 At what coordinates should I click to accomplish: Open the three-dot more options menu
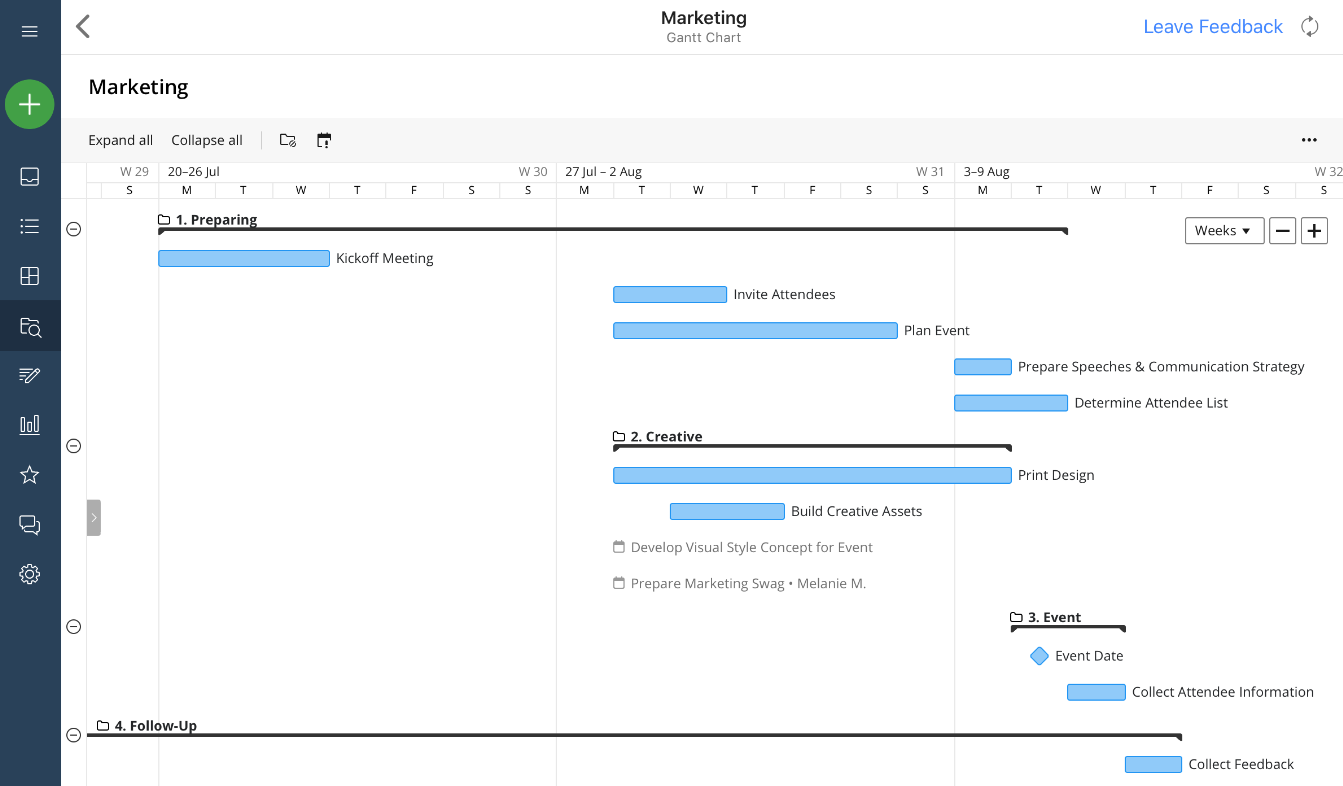[1309, 141]
